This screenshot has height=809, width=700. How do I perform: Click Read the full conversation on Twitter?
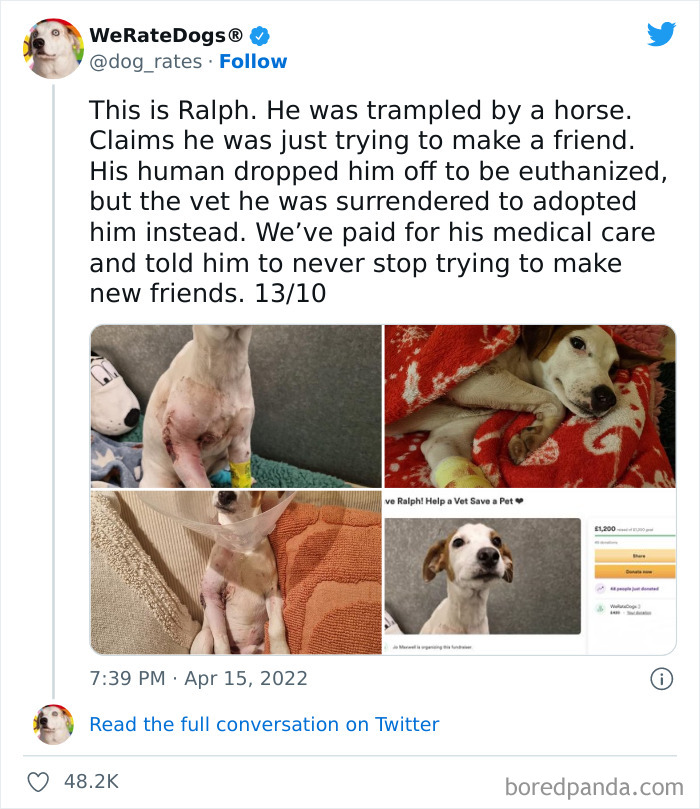(265, 724)
